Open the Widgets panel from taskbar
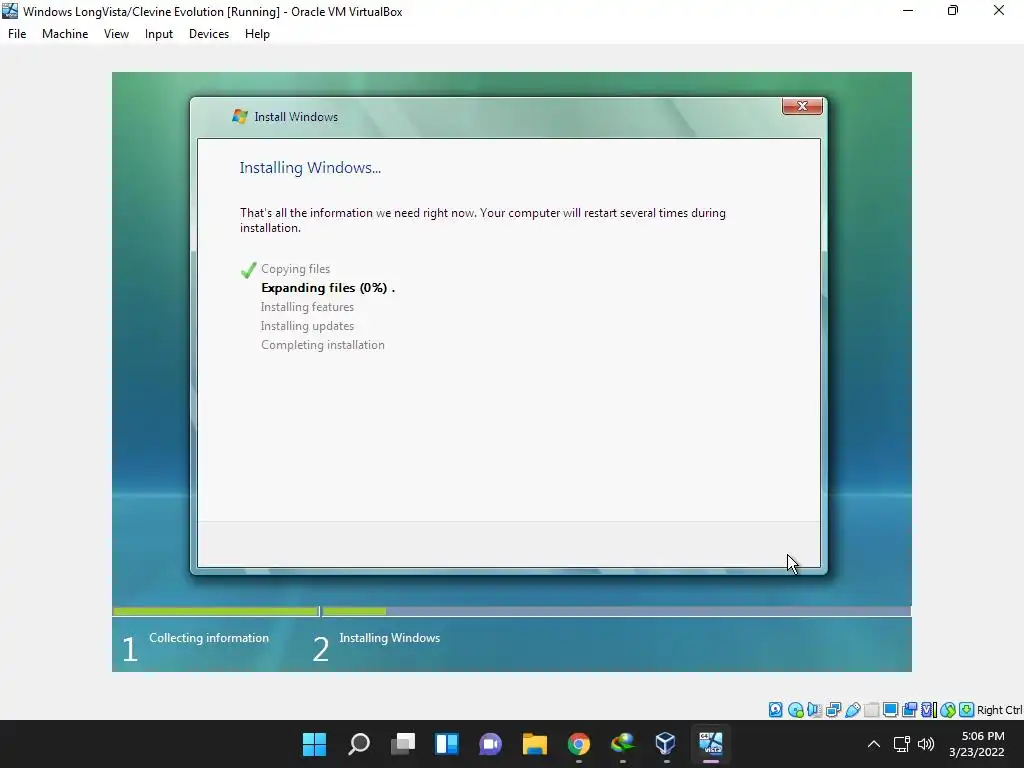Image resolution: width=1024 pixels, height=768 pixels. pyautogui.click(x=447, y=744)
